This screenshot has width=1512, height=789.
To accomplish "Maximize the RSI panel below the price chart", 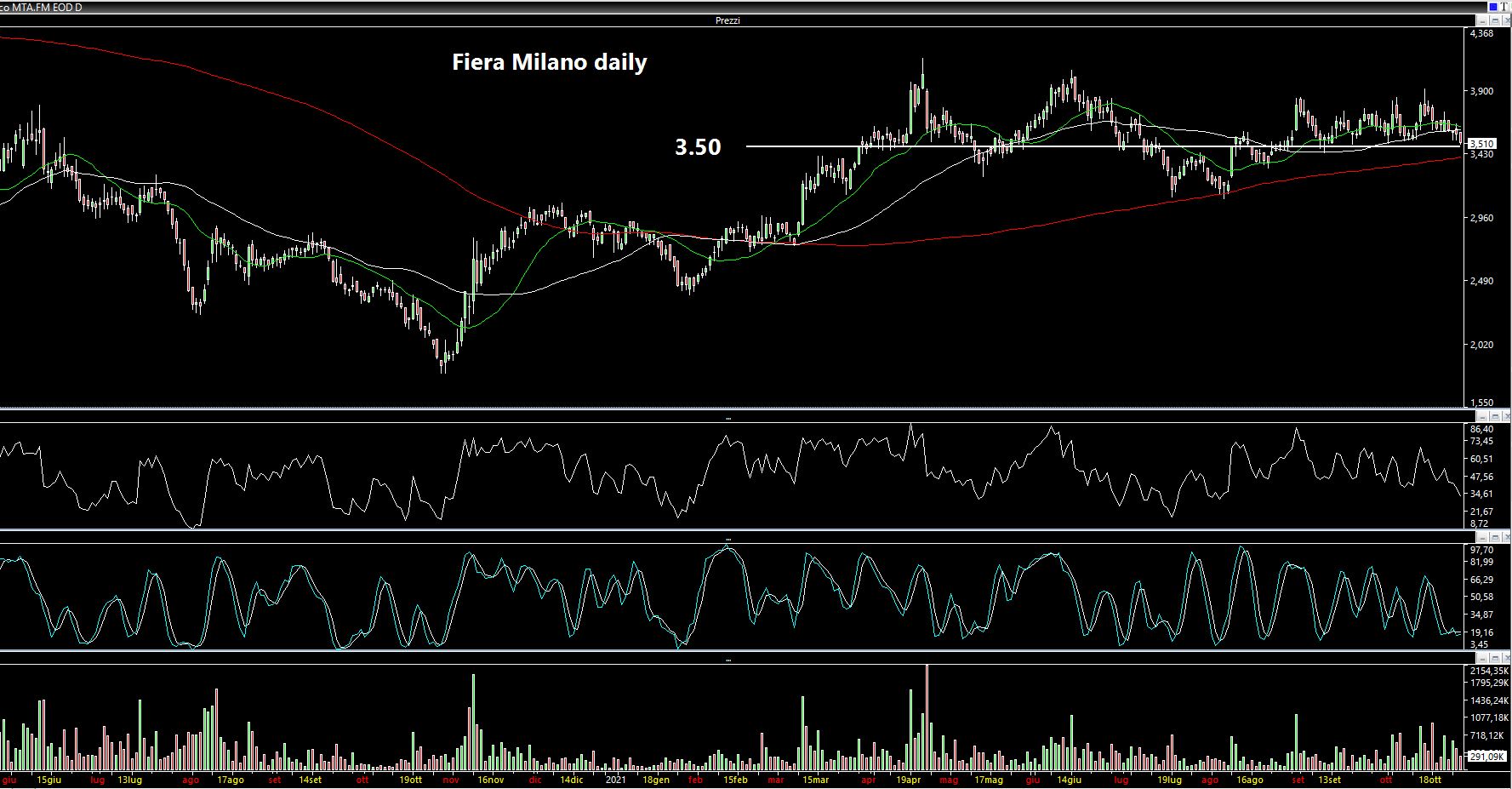I will (1493, 416).
